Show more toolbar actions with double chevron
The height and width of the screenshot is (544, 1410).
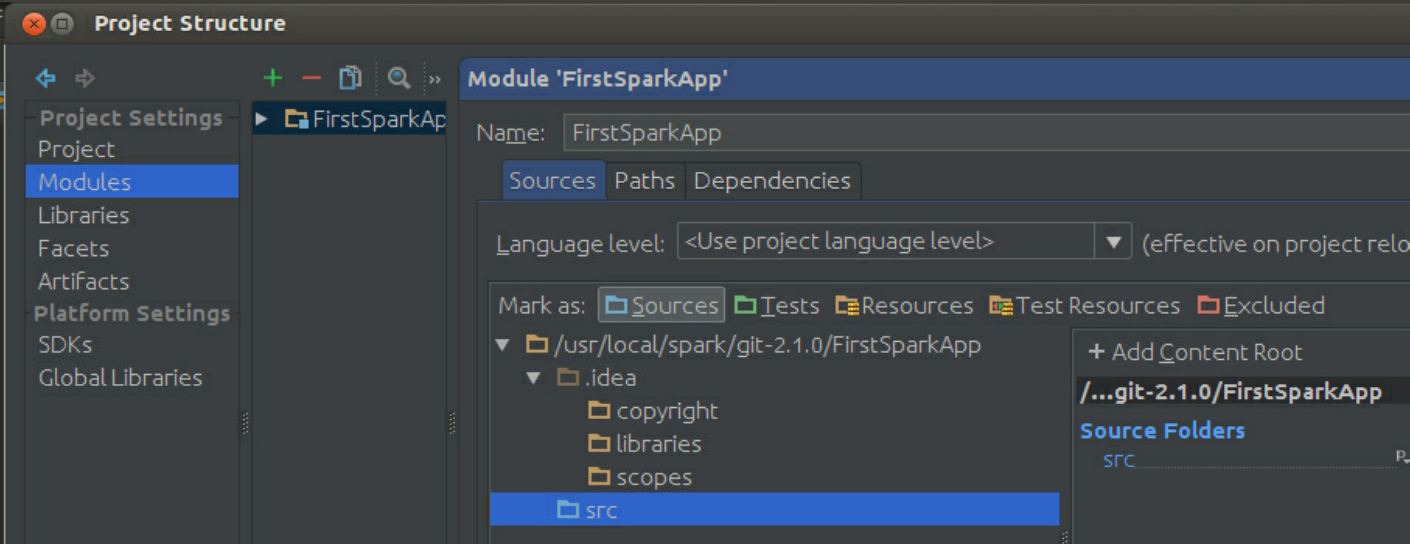tap(435, 79)
